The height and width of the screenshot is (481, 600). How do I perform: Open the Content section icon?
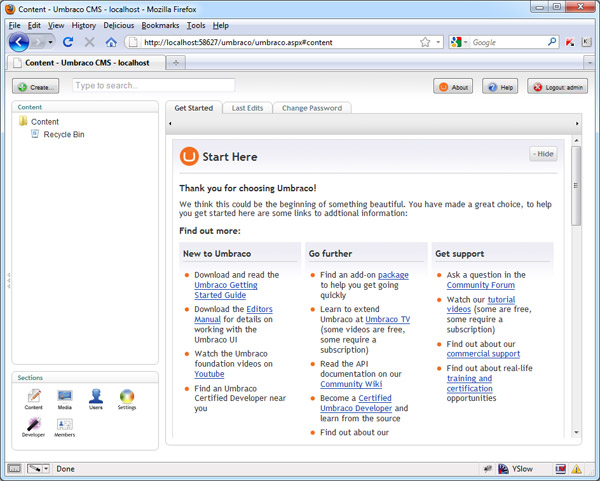point(34,399)
